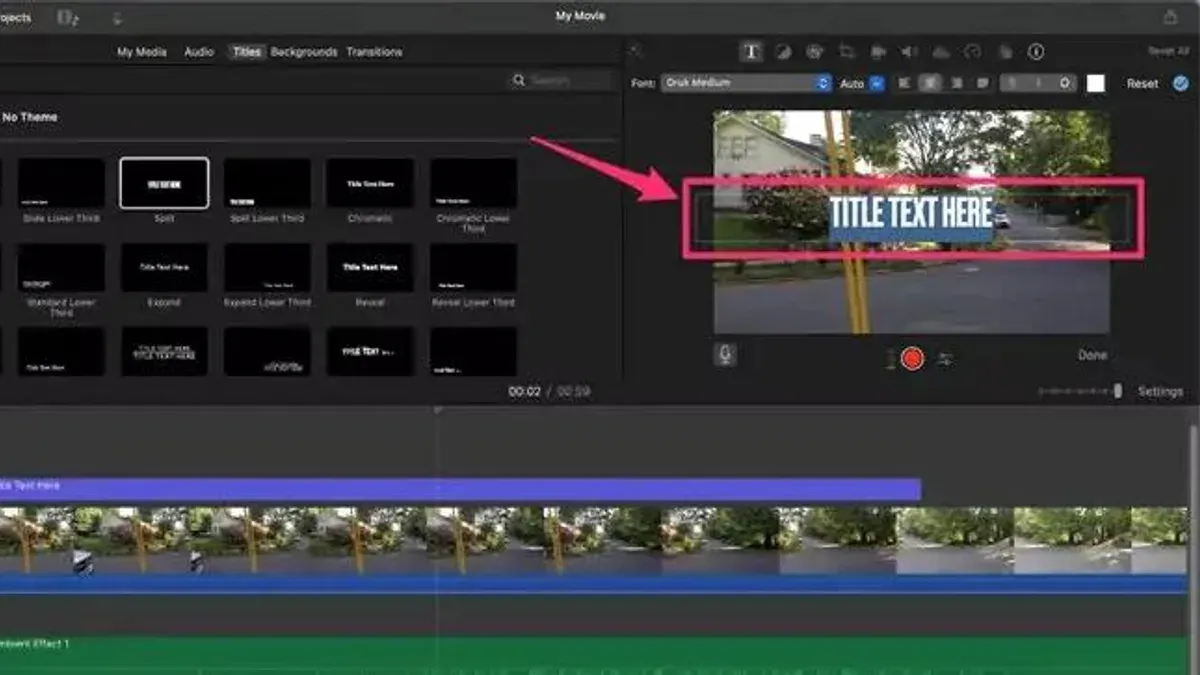Open the Speed dial tool
The height and width of the screenshot is (675, 1200).
pyautogui.click(x=973, y=52)
